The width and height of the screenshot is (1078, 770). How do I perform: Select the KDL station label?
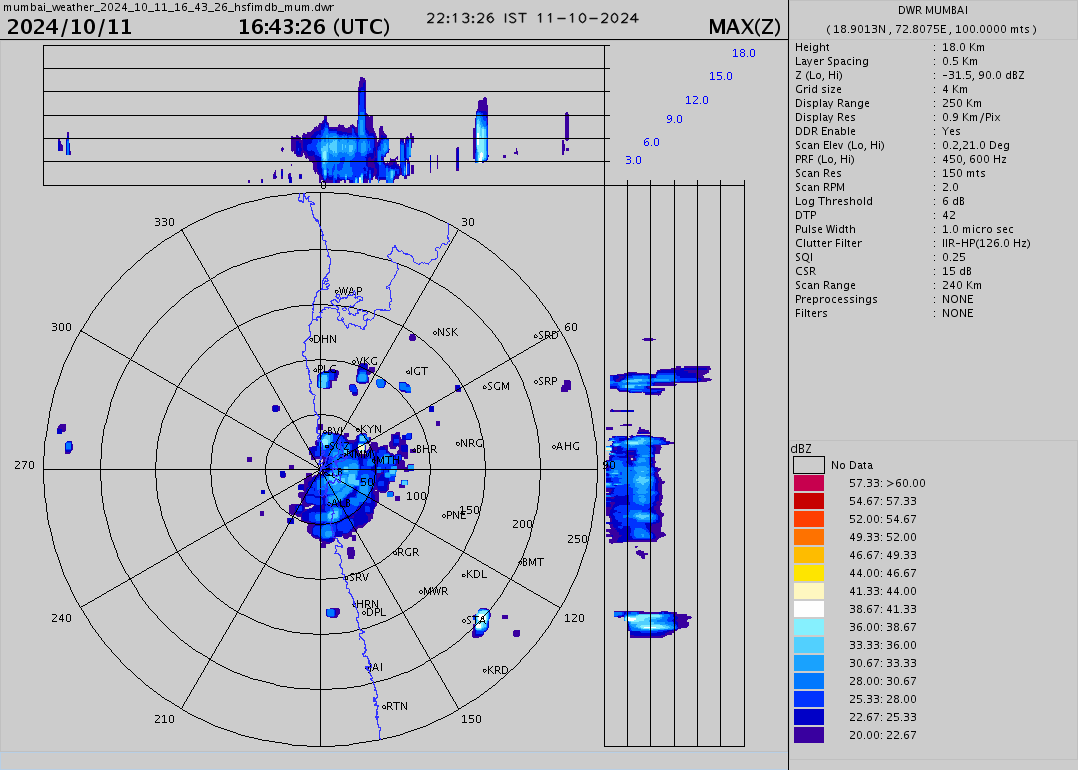(x=476, y=574)
